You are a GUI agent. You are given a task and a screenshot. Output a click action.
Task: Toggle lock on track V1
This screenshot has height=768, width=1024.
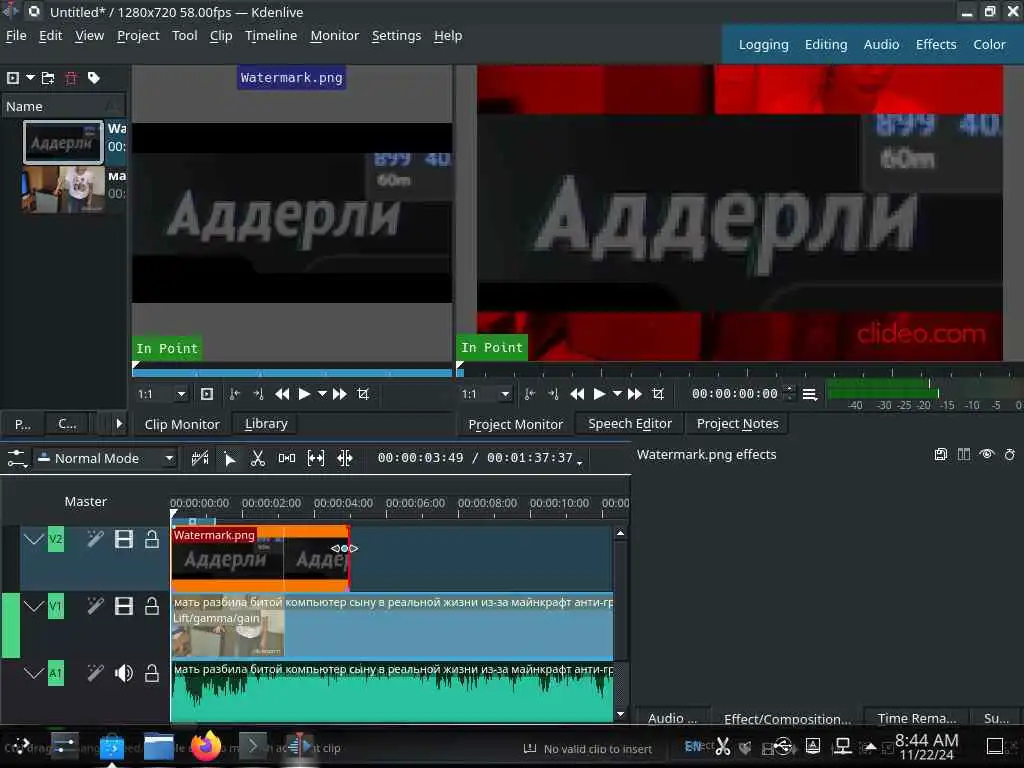(x=152, y=606)
